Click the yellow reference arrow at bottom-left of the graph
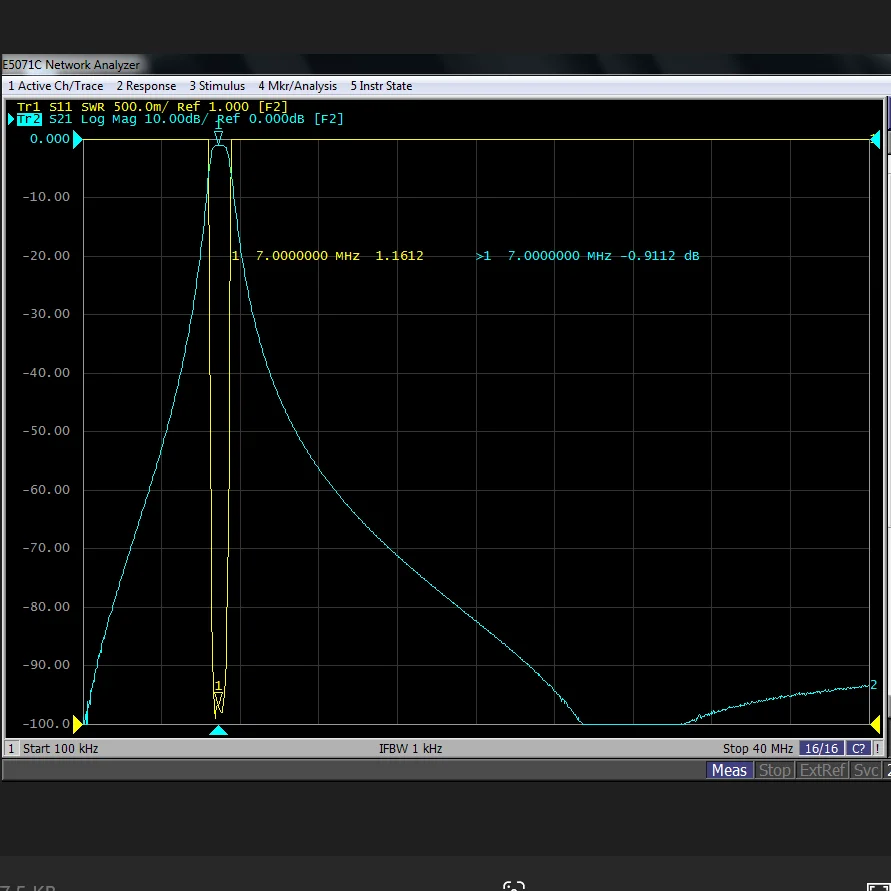 click(77, 723)
